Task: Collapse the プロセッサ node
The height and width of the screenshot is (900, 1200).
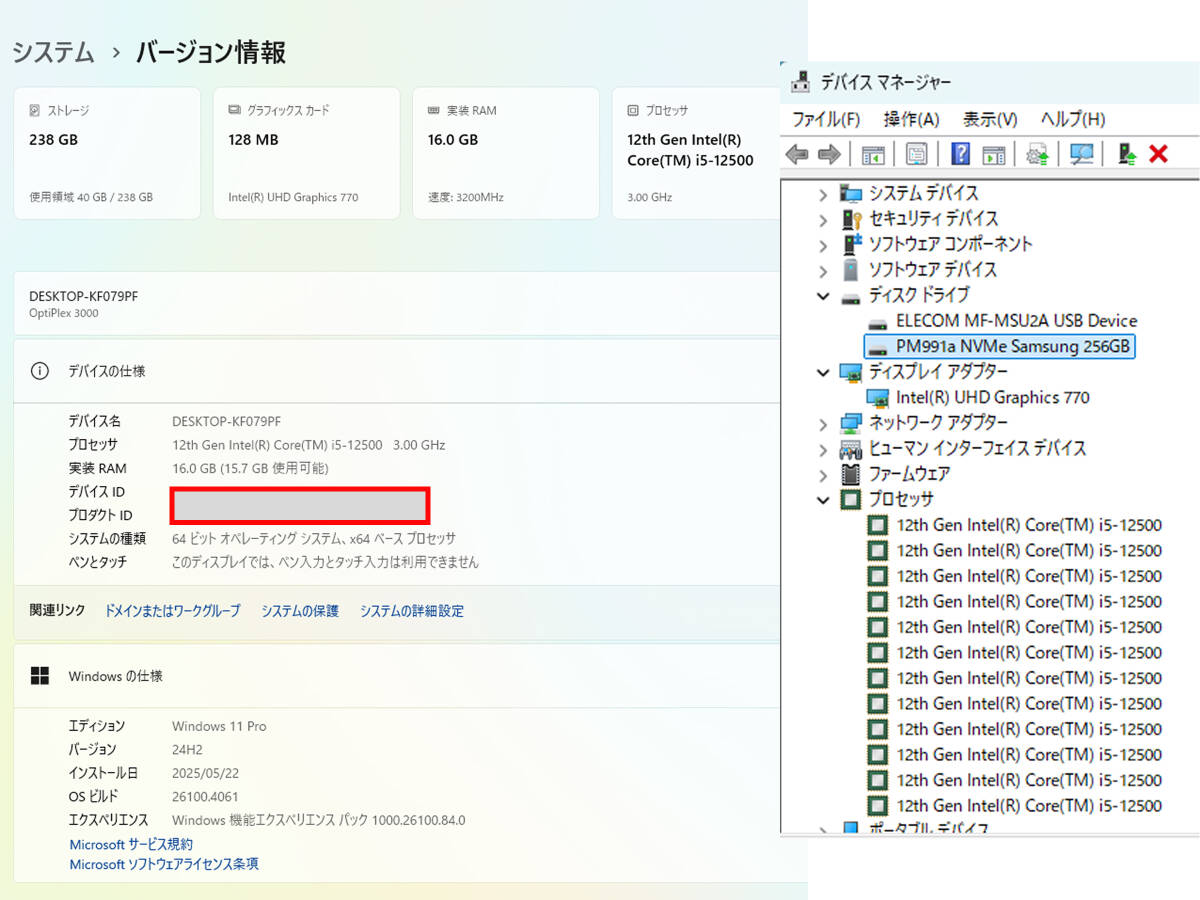Action: 823,499
